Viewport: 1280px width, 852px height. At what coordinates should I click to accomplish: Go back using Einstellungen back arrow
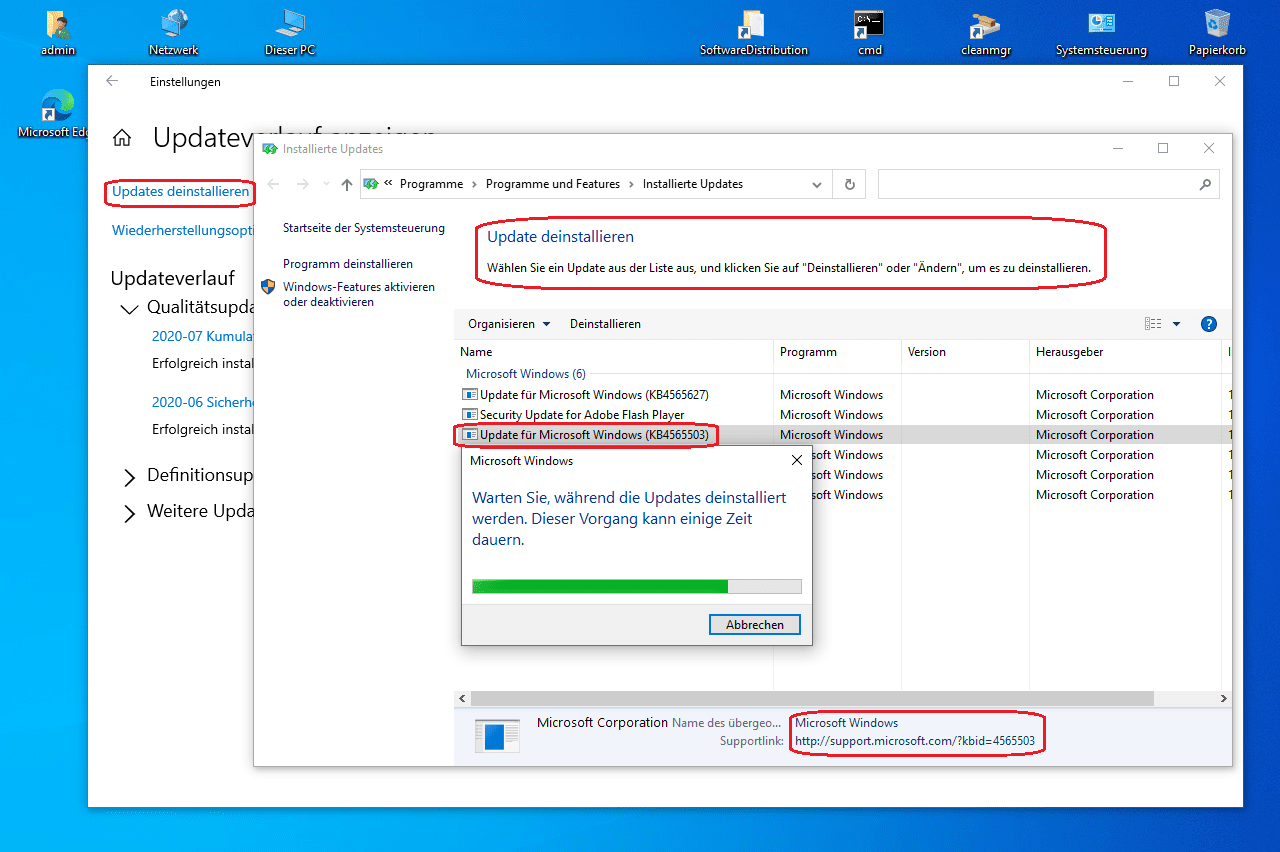click(x=112, y=81)
